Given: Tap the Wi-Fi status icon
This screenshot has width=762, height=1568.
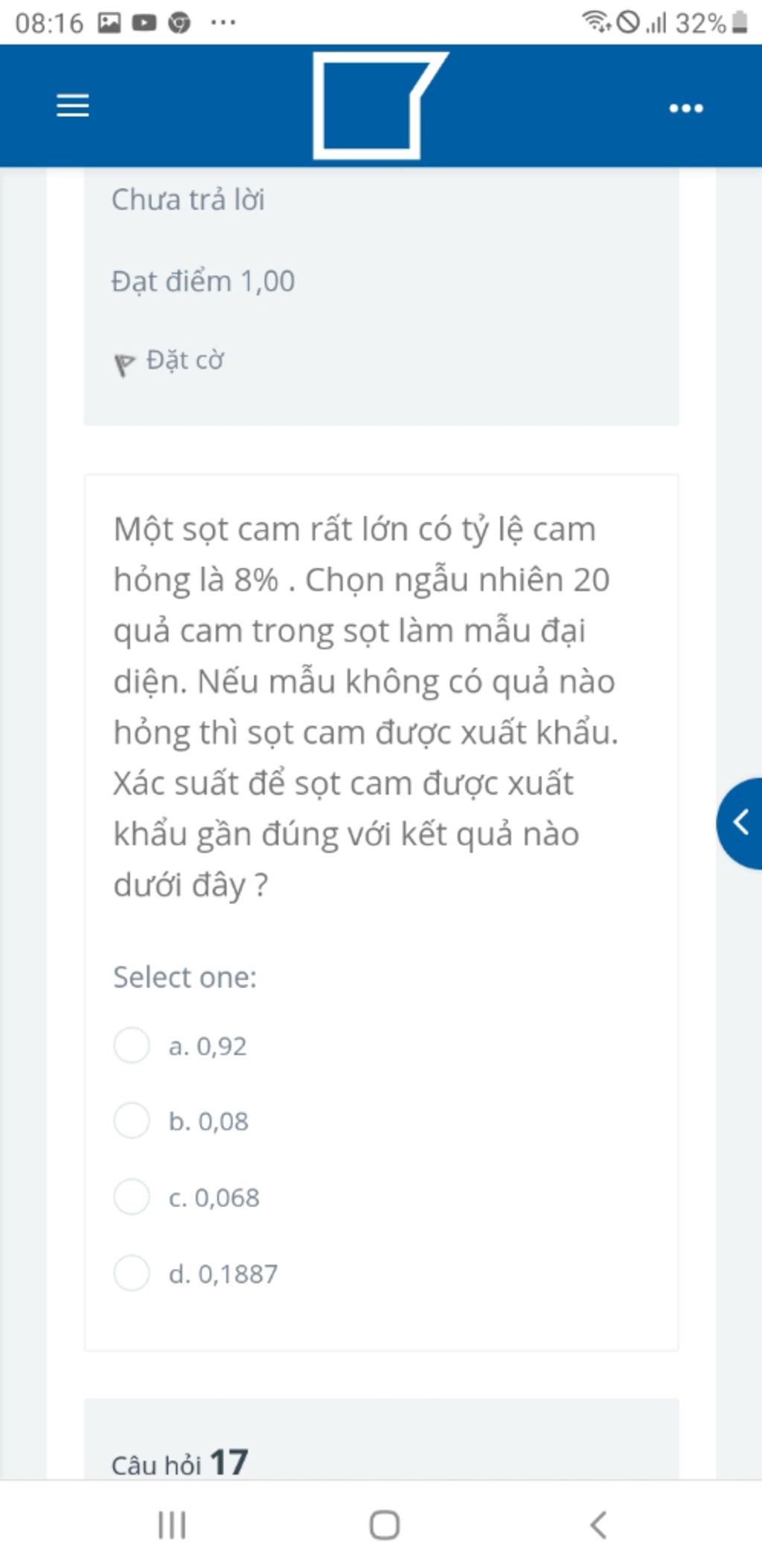Looking at the screenshot, I should [x=596, y=22].
